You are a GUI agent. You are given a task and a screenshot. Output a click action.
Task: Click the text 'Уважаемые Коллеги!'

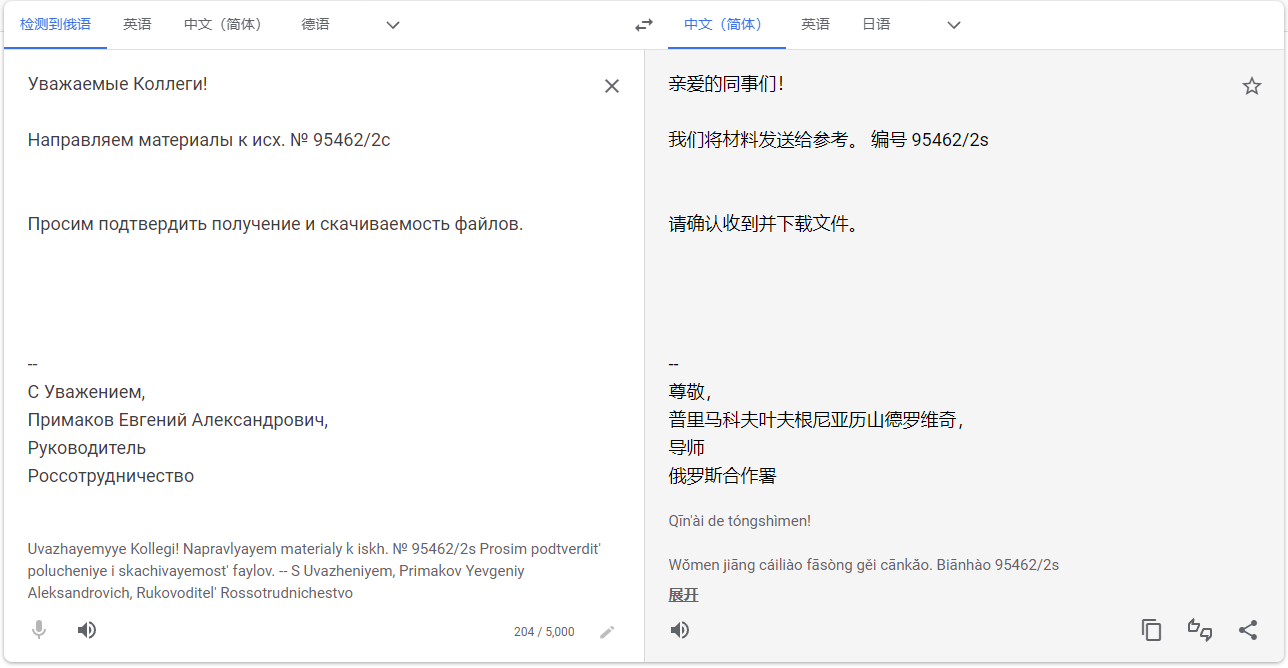click(x=118, y=84)
